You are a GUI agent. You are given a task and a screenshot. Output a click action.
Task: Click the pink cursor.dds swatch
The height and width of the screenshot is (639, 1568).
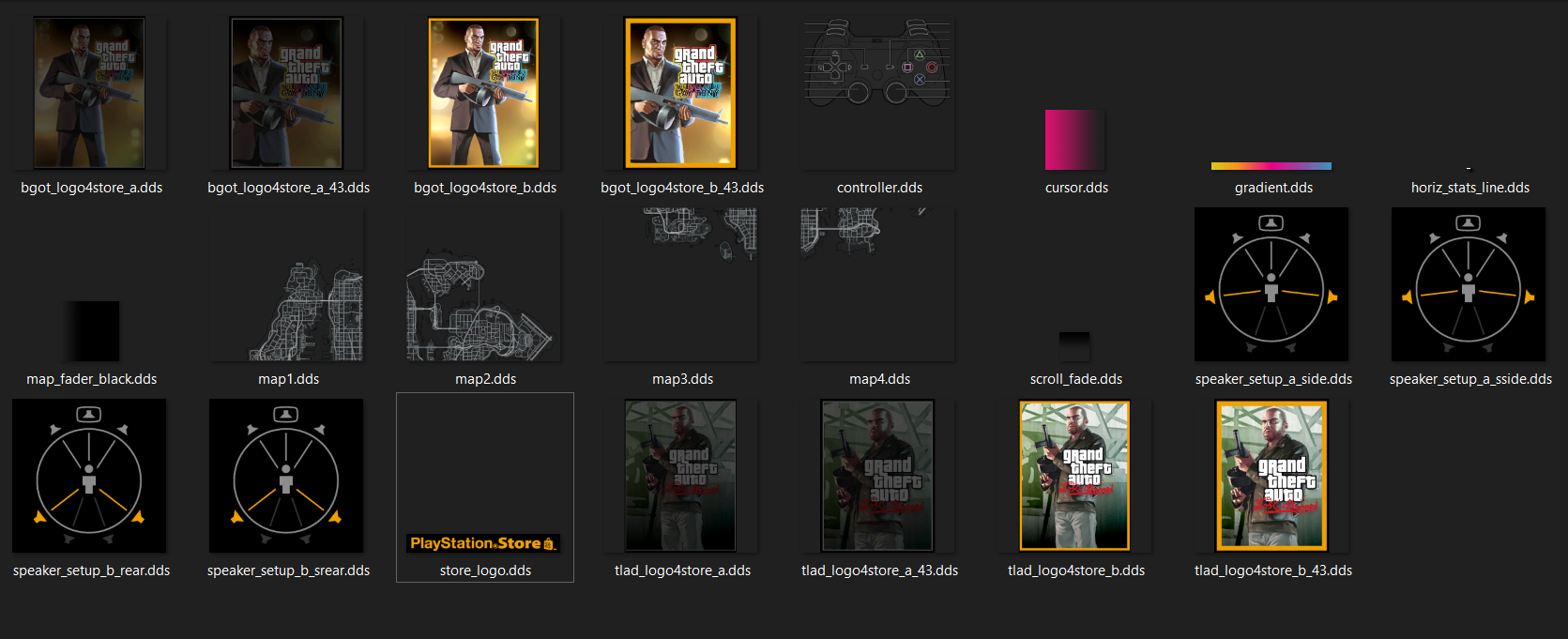pyautogui.click(x=1075, y=140)
